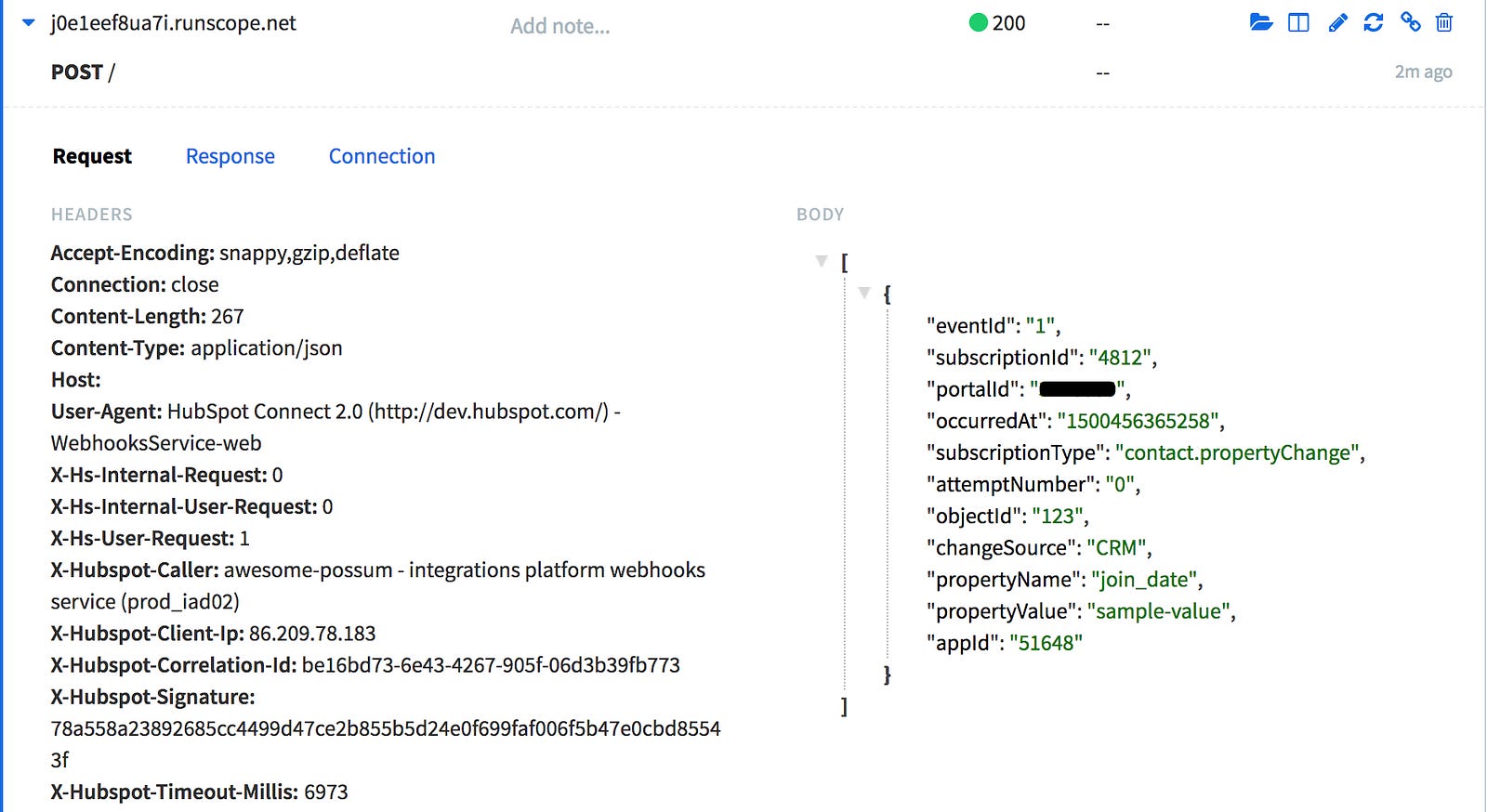Switch to the Response tab
Viewport: 1487px width, 812px height.
coord(230,156)
